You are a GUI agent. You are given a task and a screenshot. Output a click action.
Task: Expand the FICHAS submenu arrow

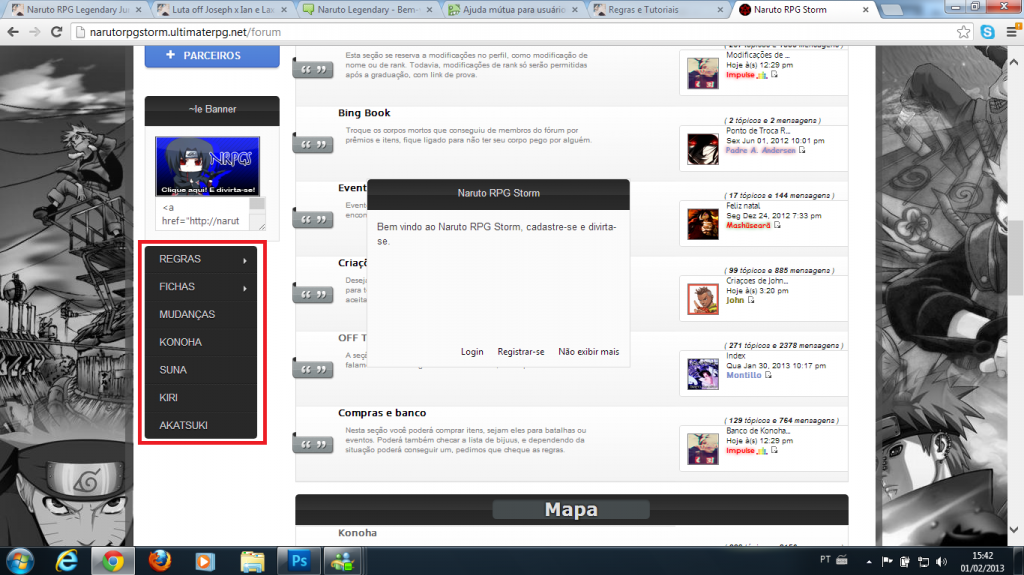click(245, 288)
